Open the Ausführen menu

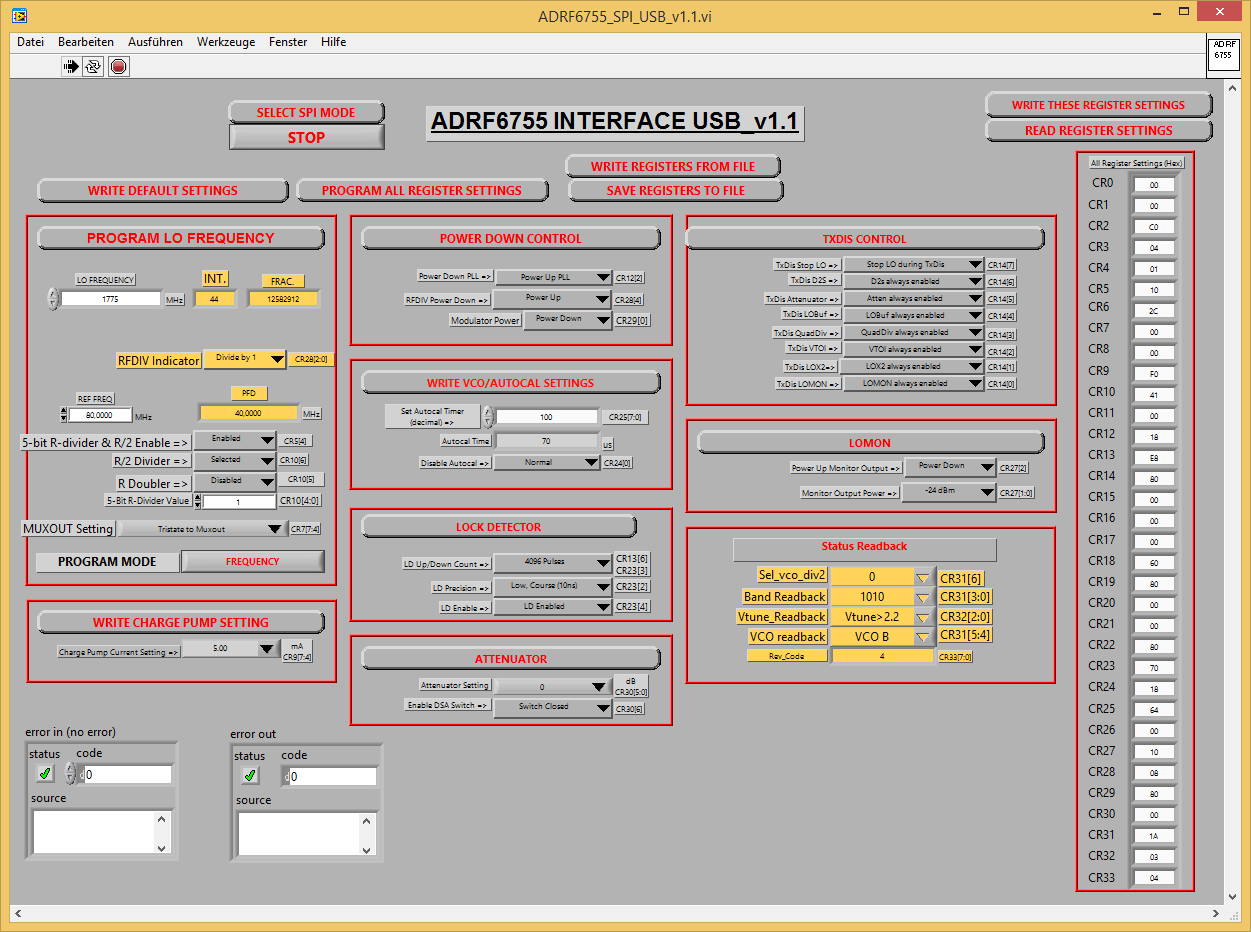(155, 42)
